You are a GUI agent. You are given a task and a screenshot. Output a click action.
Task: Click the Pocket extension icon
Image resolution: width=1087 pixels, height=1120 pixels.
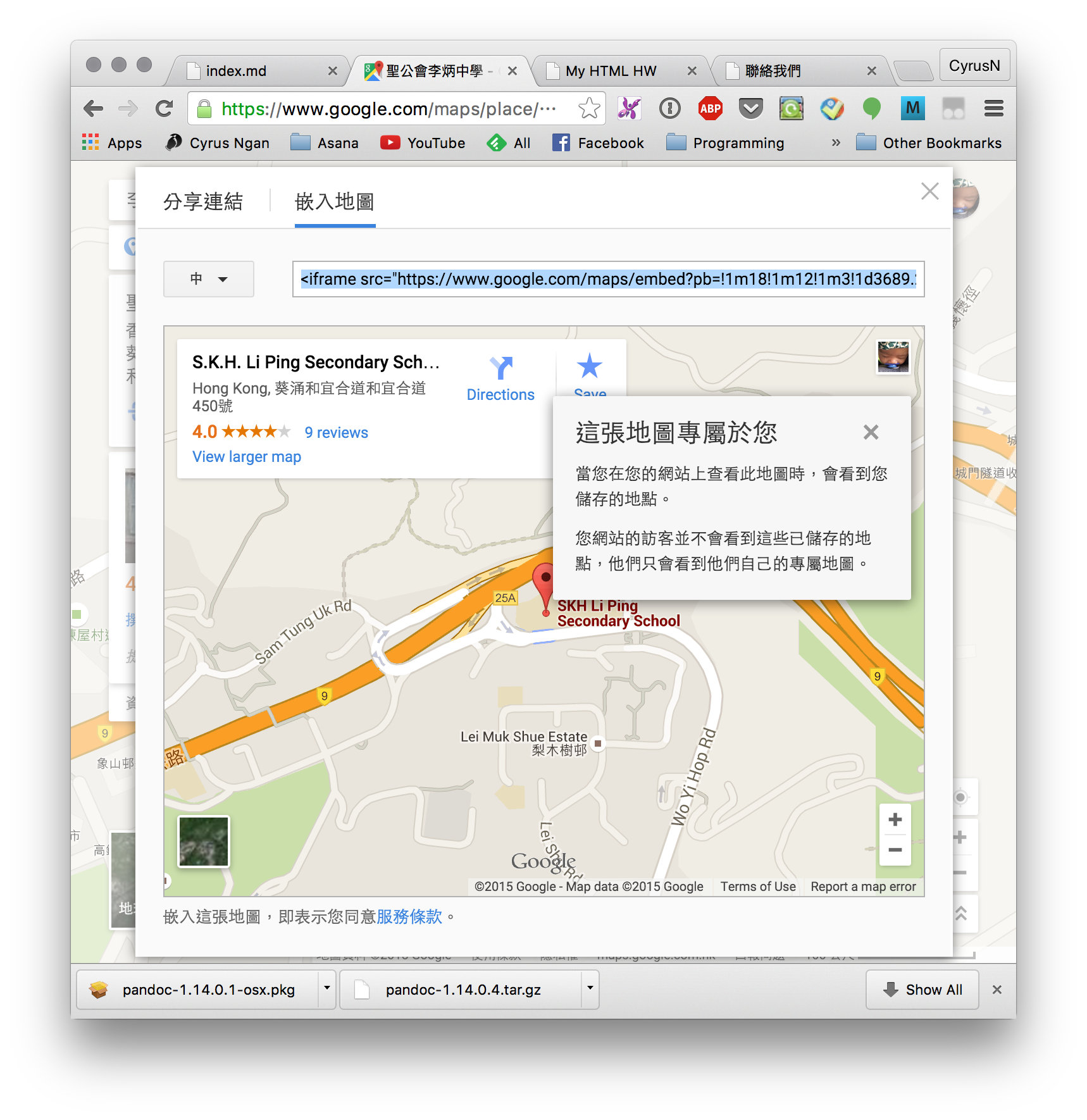click(x=750, y=109)
